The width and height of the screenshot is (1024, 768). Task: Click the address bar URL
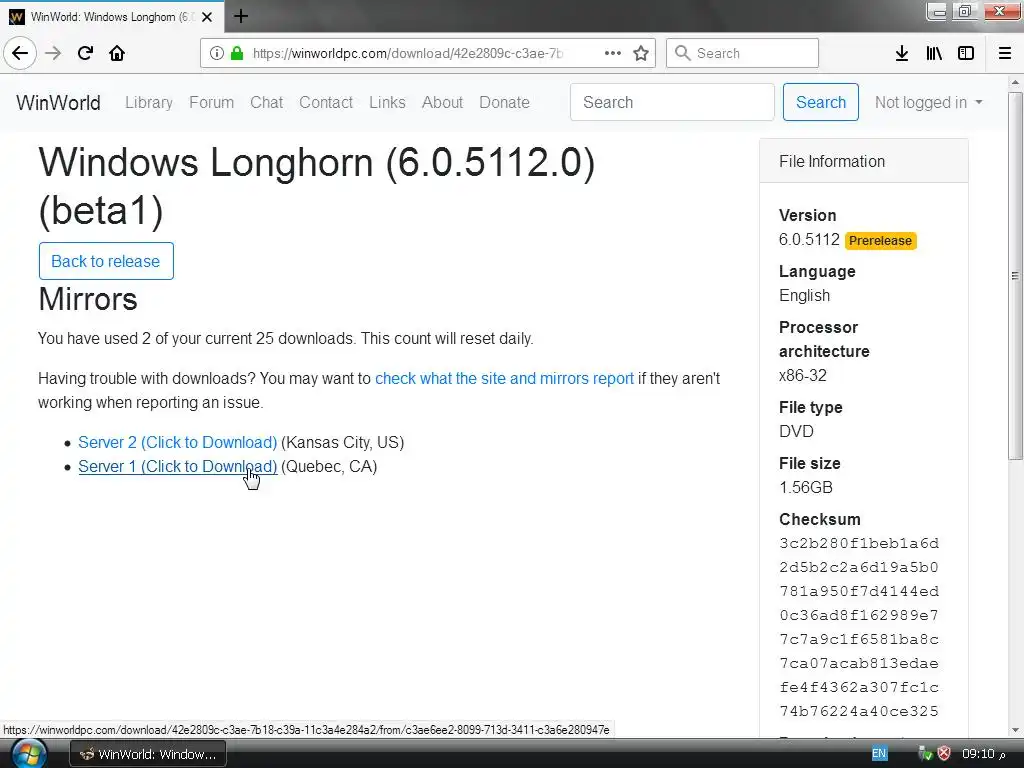[x=408, y=53]
